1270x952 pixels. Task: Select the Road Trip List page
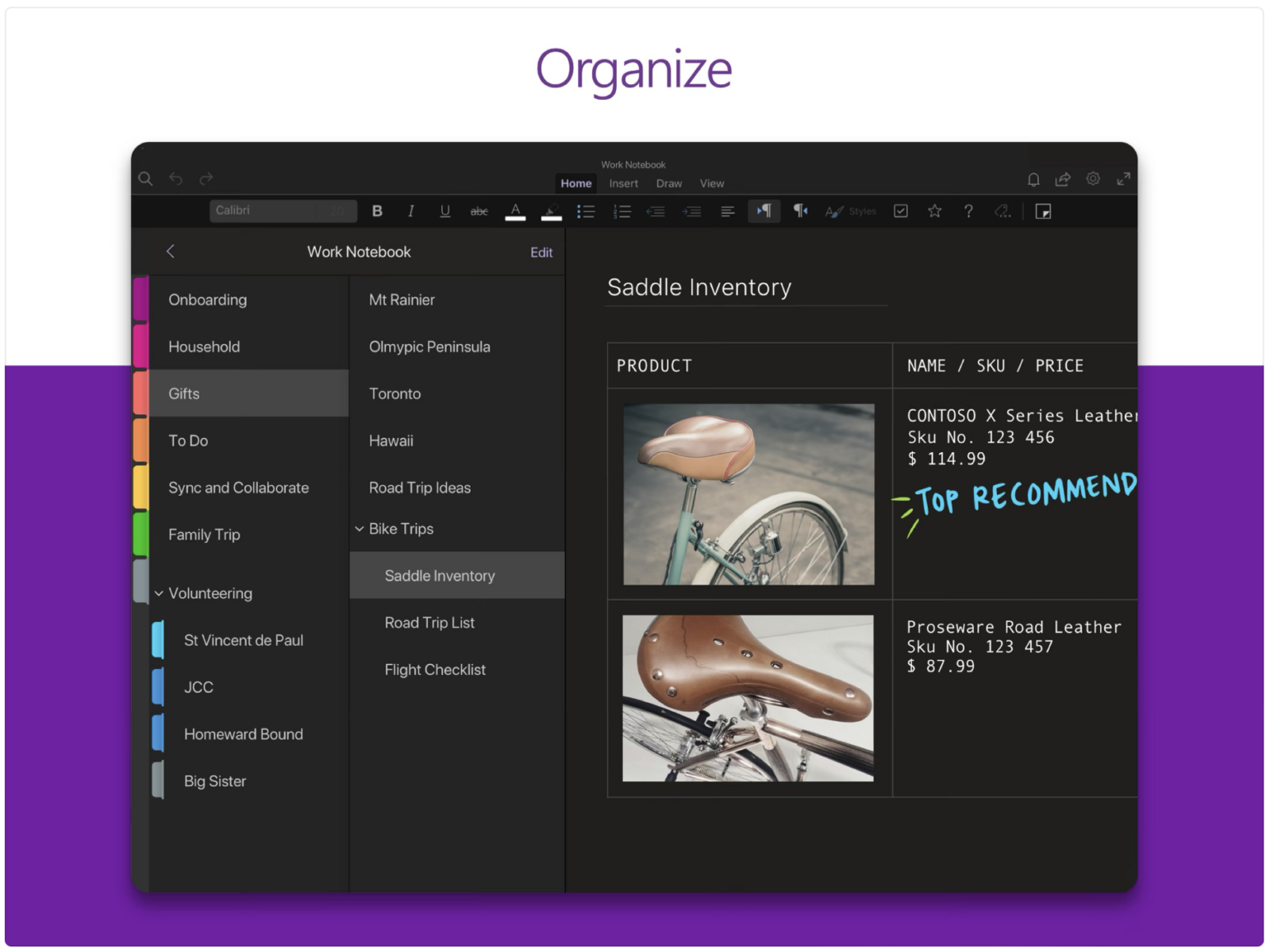pyautogui.click(x=429, y=623)
